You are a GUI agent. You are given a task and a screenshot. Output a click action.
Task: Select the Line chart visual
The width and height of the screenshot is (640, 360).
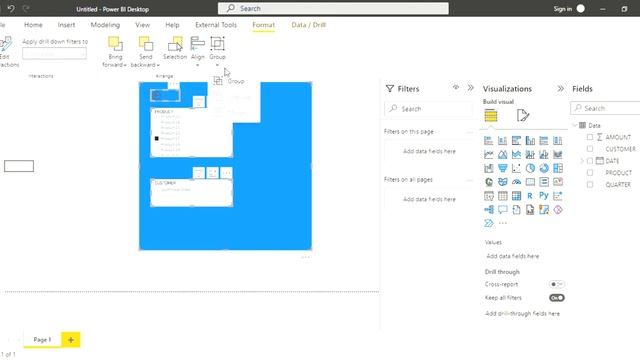click(489, 154)
